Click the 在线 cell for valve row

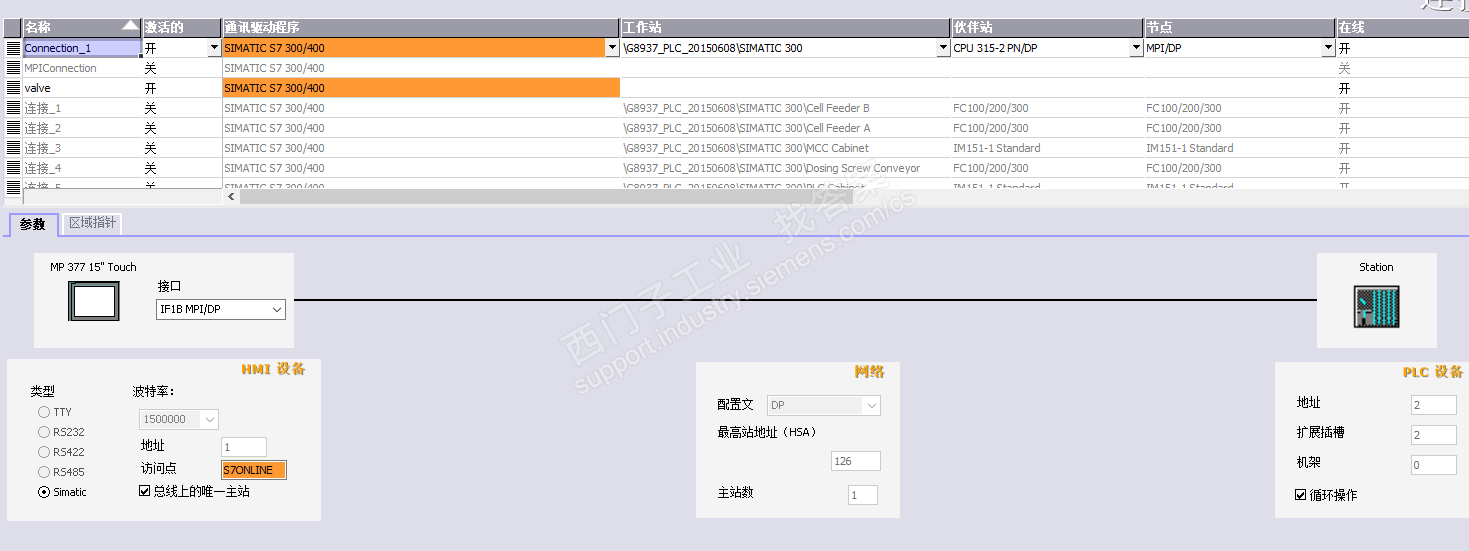[1403, 88]
